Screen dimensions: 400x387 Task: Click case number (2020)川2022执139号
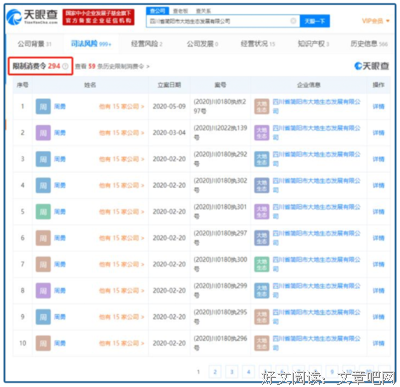pos(220,133)
